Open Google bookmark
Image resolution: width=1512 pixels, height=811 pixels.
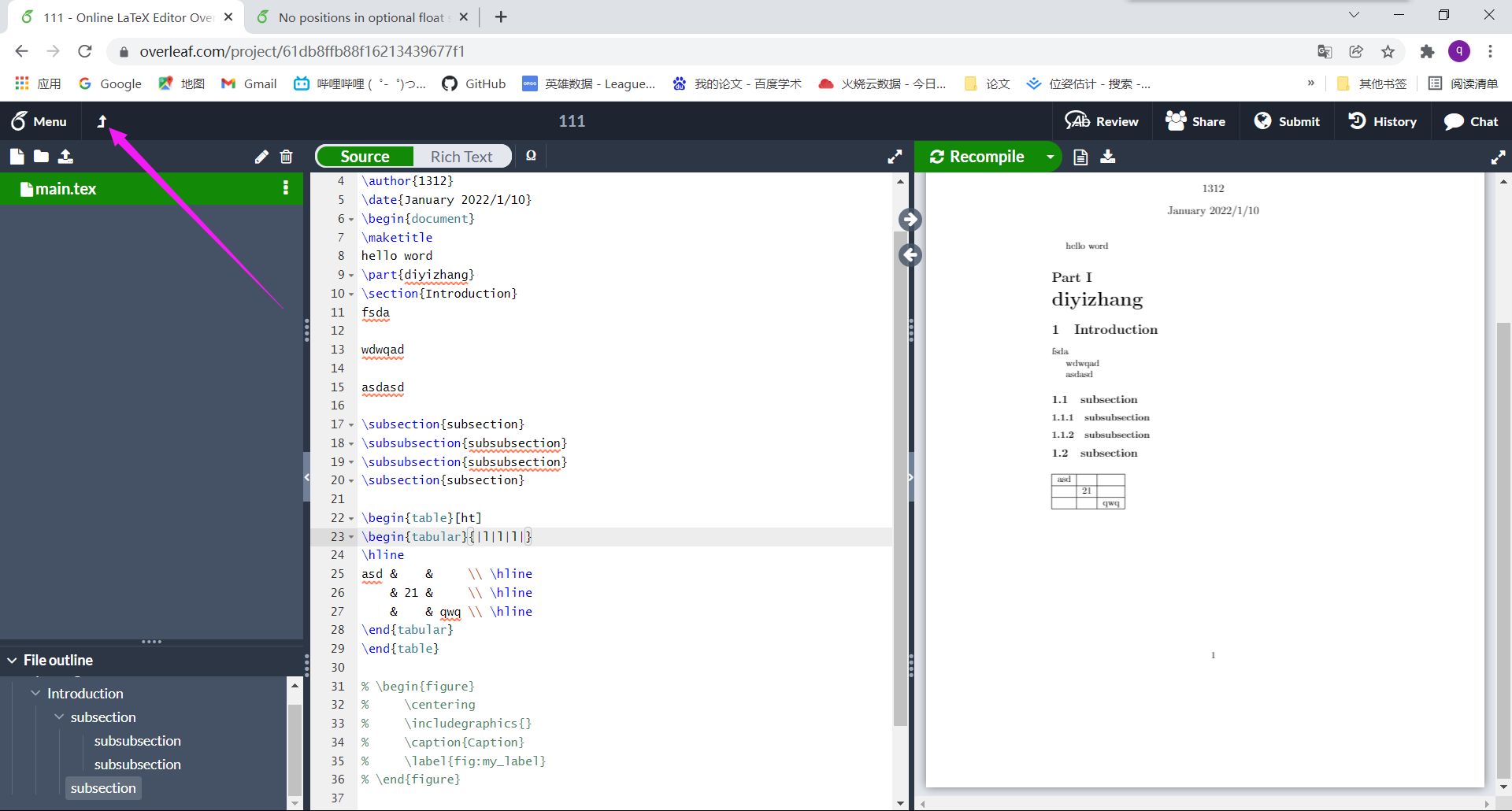110,83
